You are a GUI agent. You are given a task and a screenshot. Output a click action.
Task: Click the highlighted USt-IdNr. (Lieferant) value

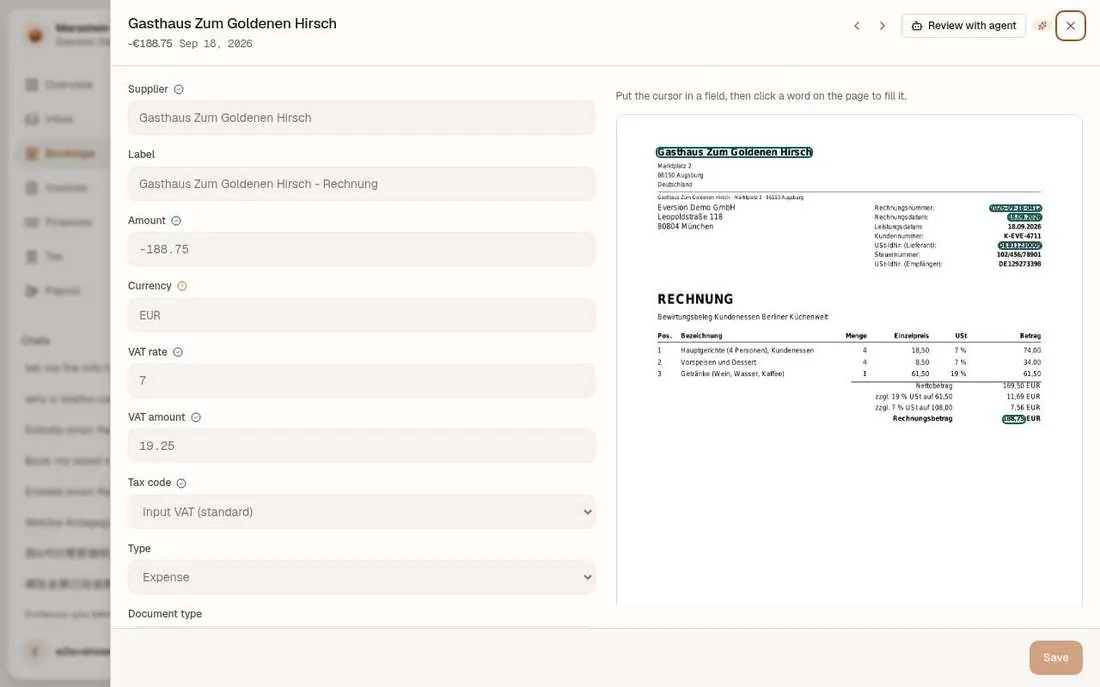point(1019,246)
